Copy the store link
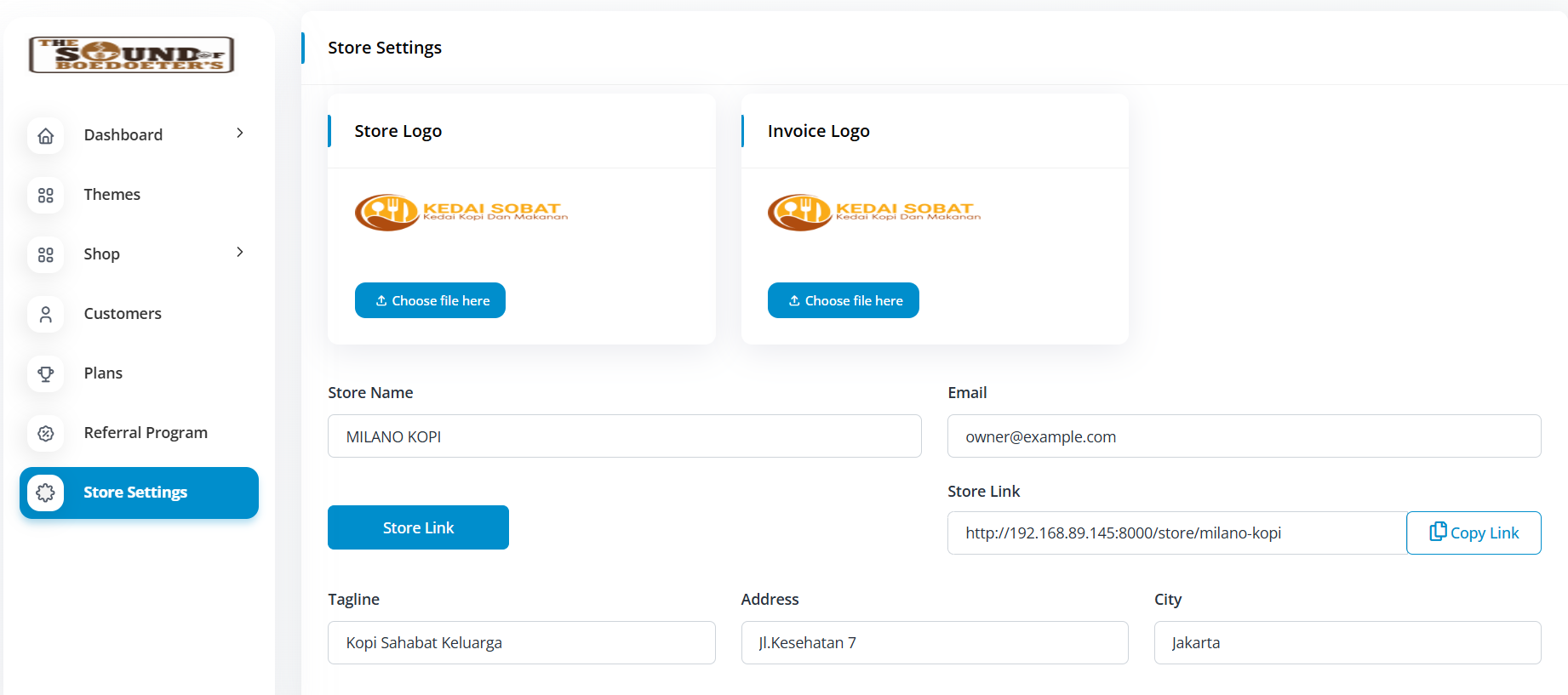 tap(1474, 533)
